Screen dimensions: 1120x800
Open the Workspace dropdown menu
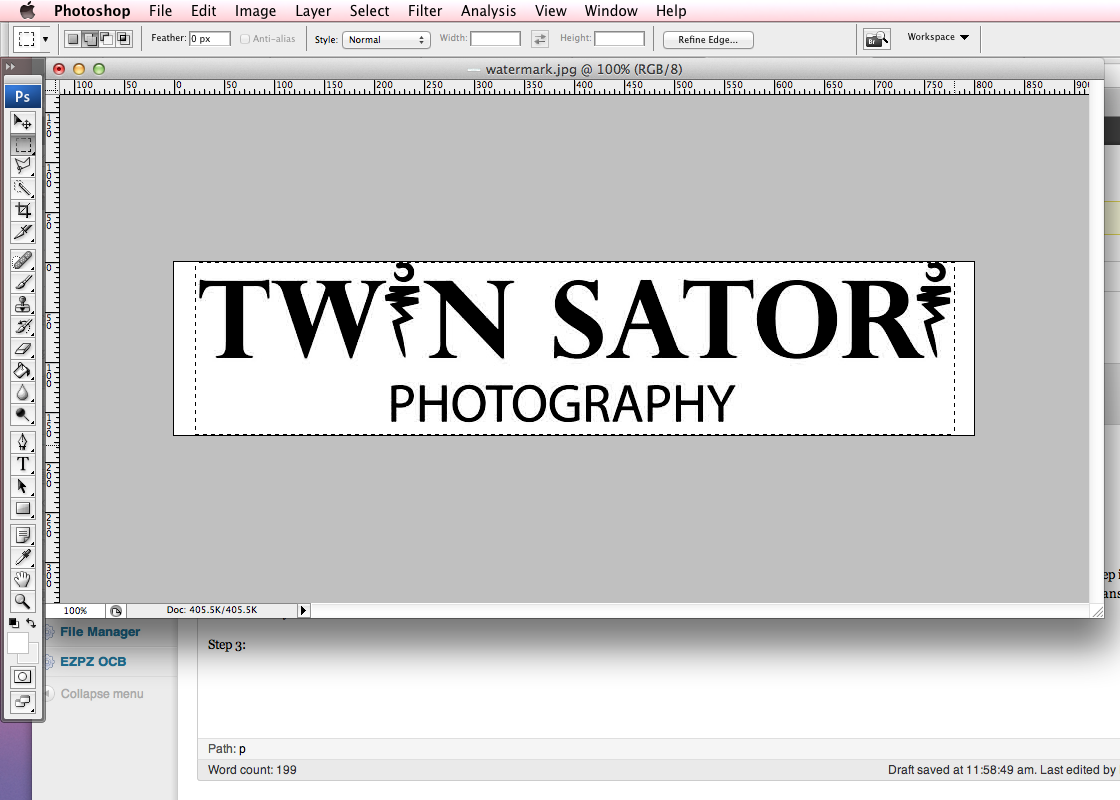pyautogui.click(x=938, y=37)
